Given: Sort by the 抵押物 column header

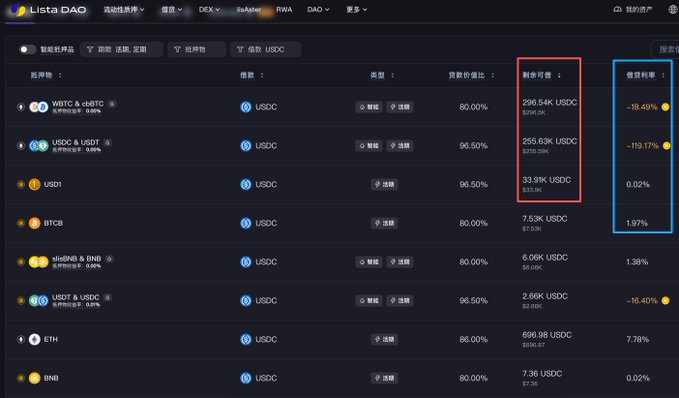Looking at the screenshot, I should click(x=46, y=75).
